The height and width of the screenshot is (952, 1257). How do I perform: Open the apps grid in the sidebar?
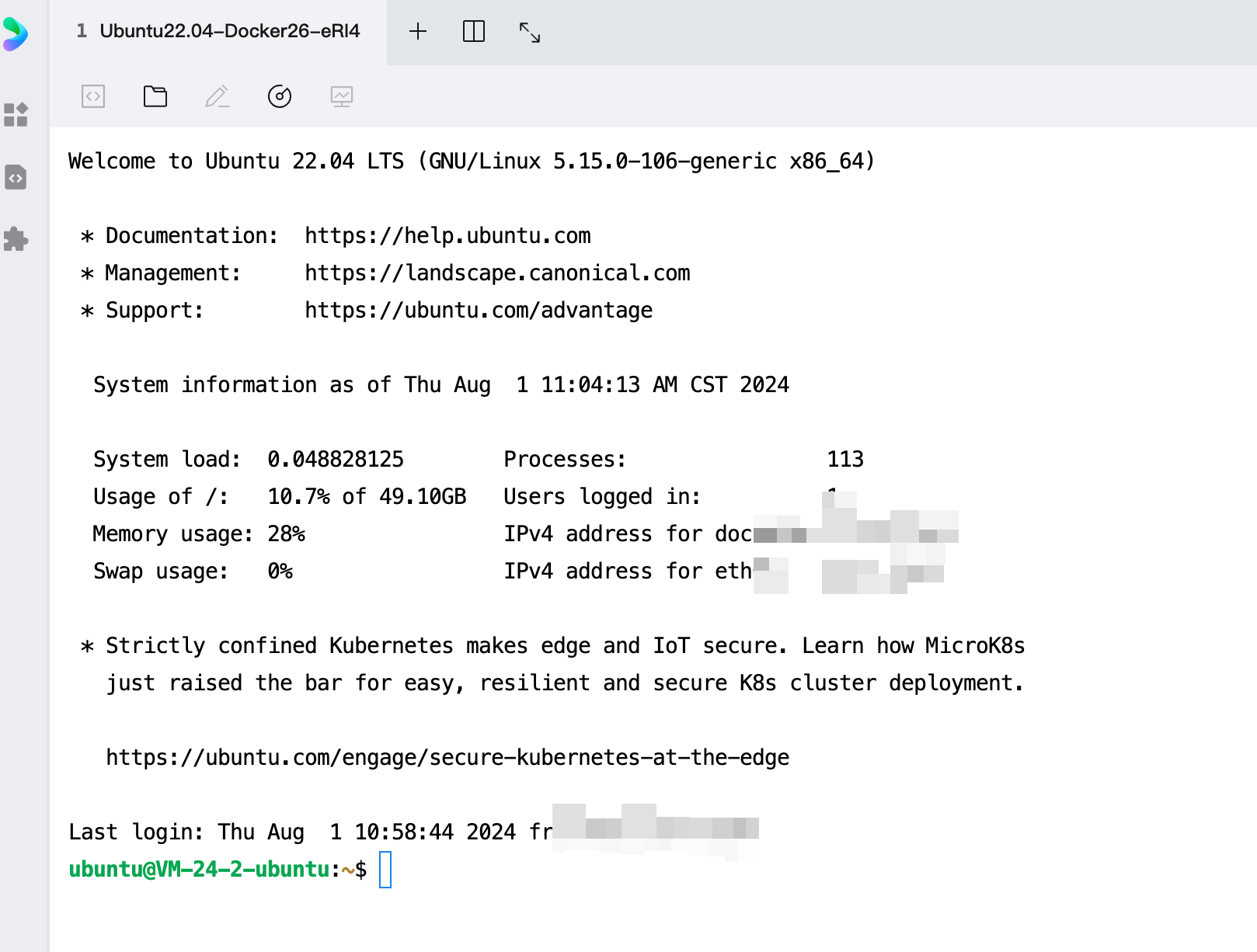[x=16, y=114]
